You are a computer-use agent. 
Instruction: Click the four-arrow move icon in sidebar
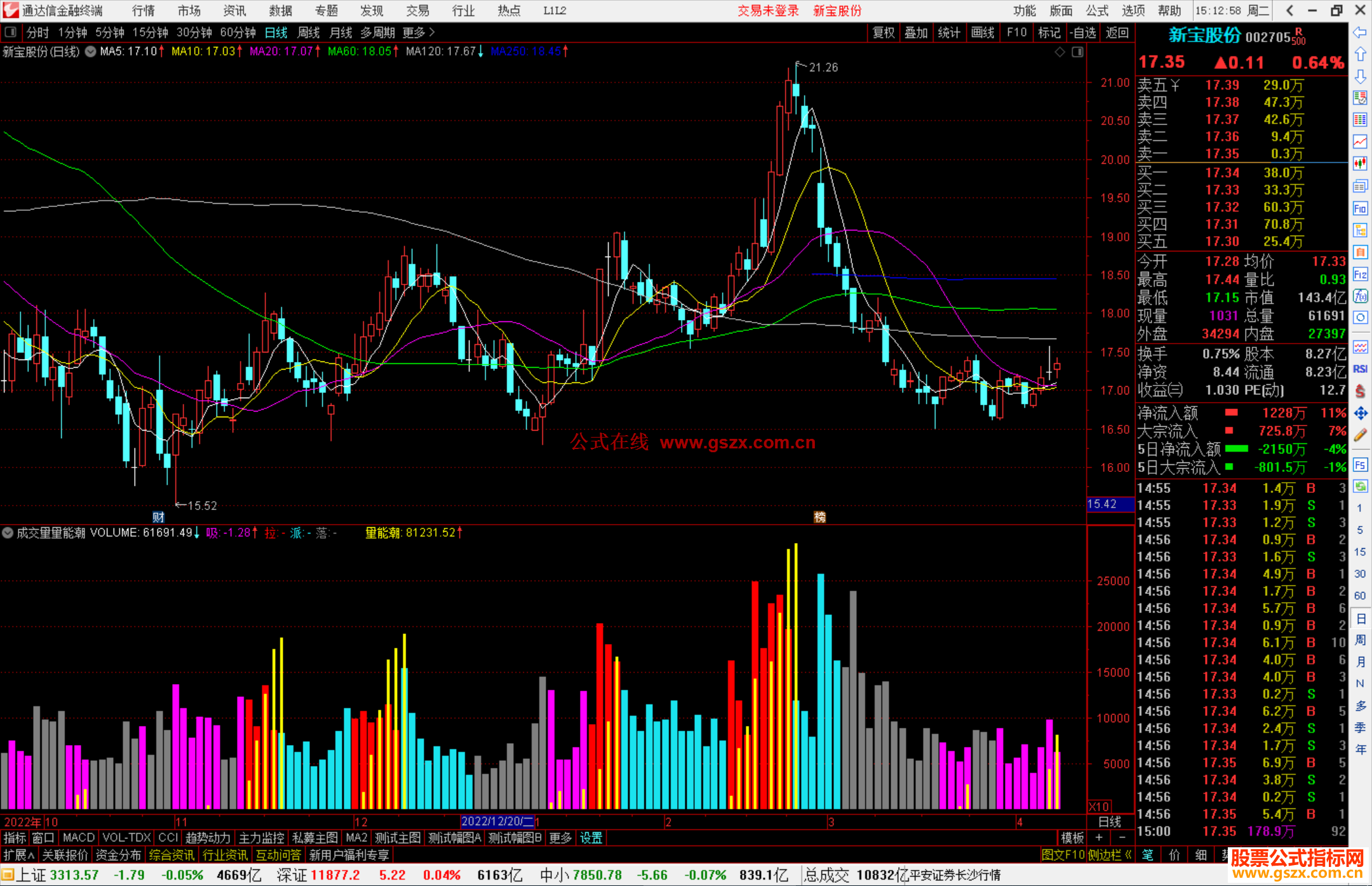pyautogui.click(x=1360, y=413)
